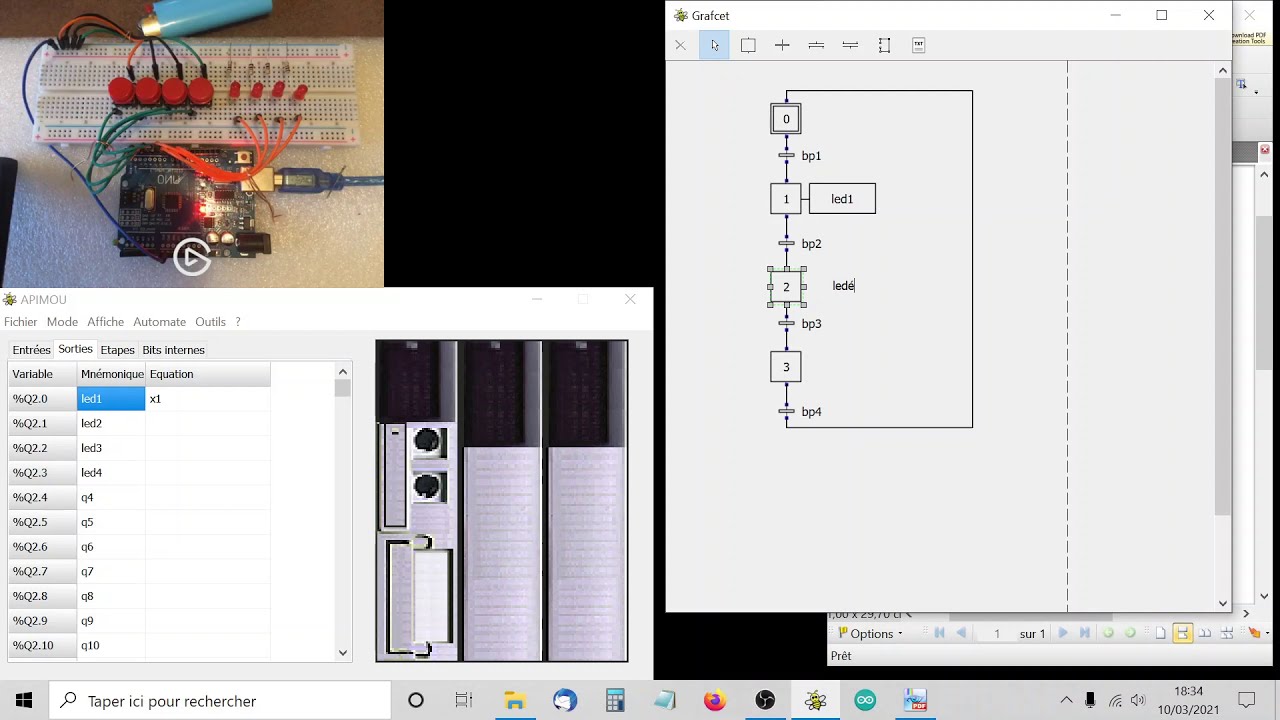Image resolution: width=1280 pixels, height=720 pixels.
Task: Go to next page with arrow button
Action: (x=1063, y=634)
